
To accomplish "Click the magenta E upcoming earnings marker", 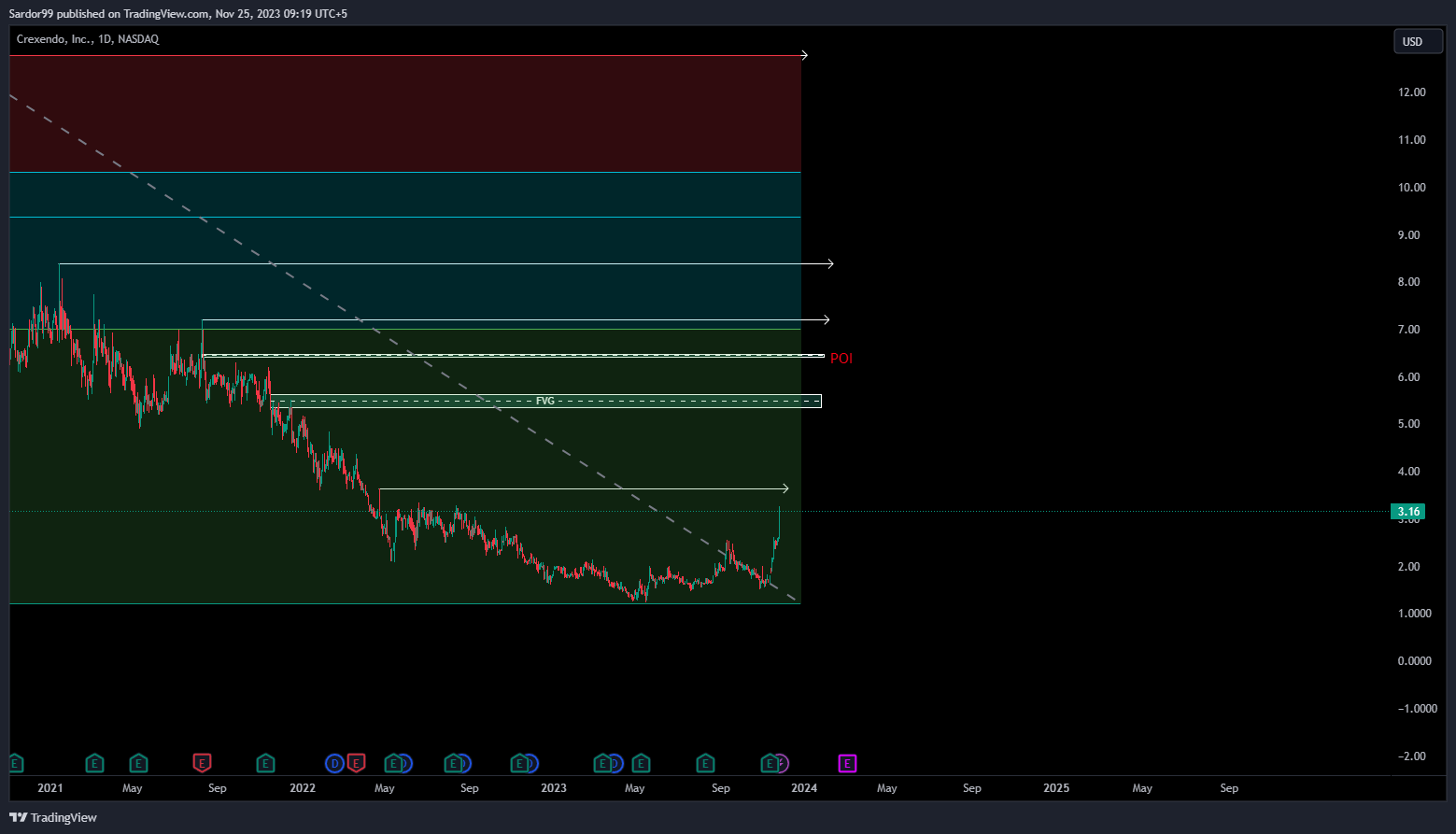I will pyautogui.click(x=847, y=764).
